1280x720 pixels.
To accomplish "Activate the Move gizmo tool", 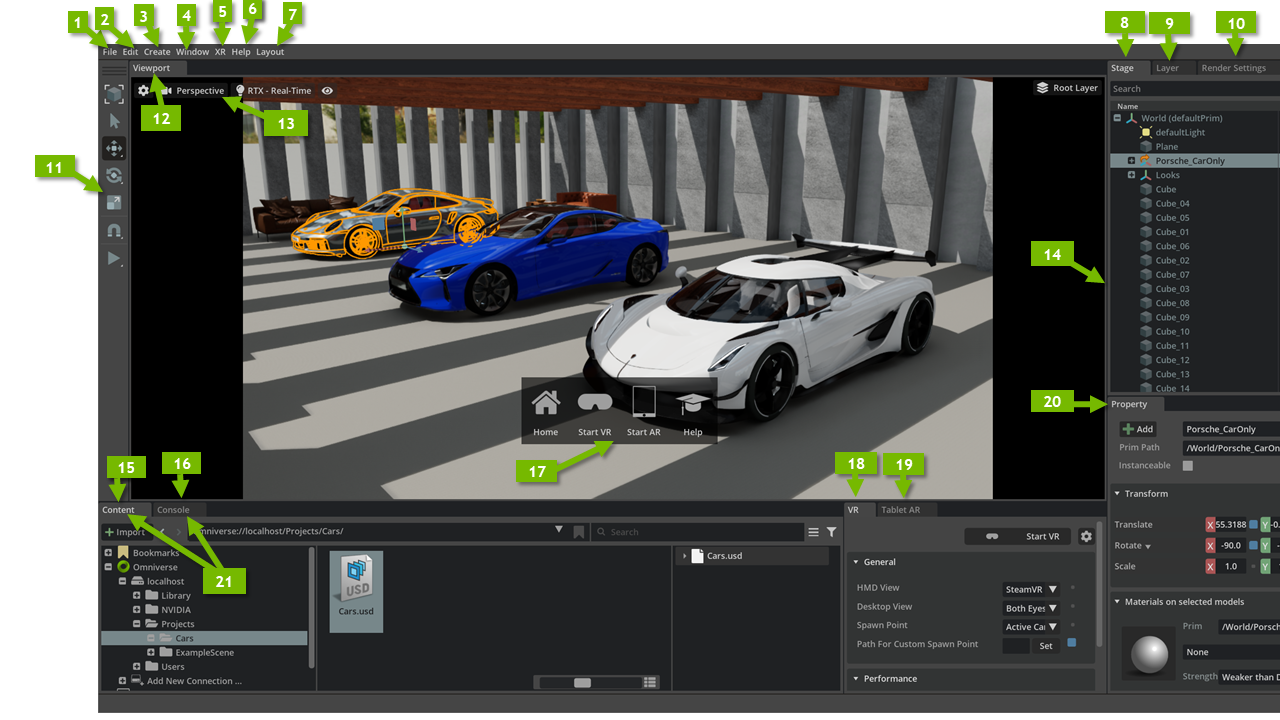I will pyautogui.click(x=114, y=149).
